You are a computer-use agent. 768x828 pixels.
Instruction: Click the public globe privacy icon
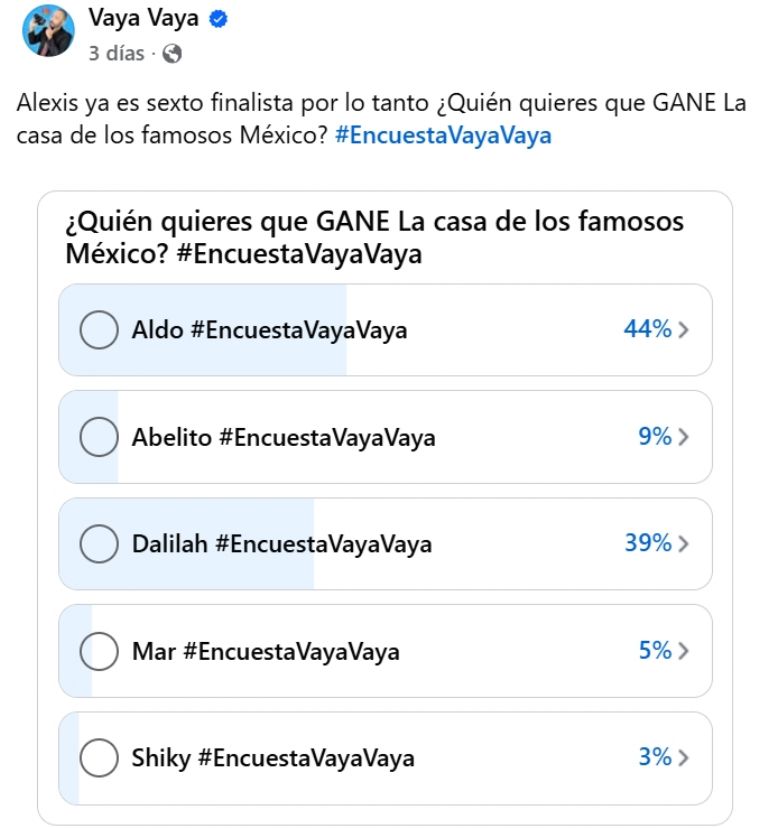coord(171,54)
